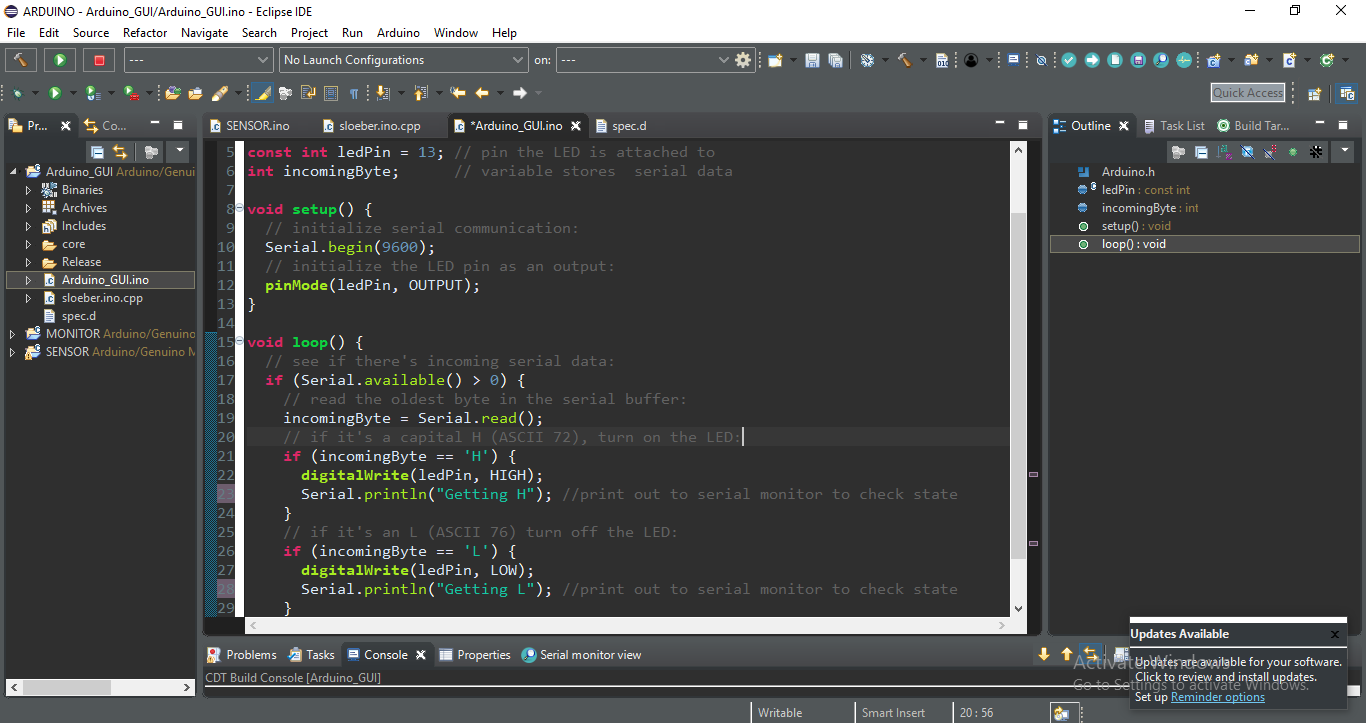Image resolution: width=1366 pixels, height=723 pixels.
Task: Expand the Binaries folder
Action: pyautogui.click(x=29, y=189)
